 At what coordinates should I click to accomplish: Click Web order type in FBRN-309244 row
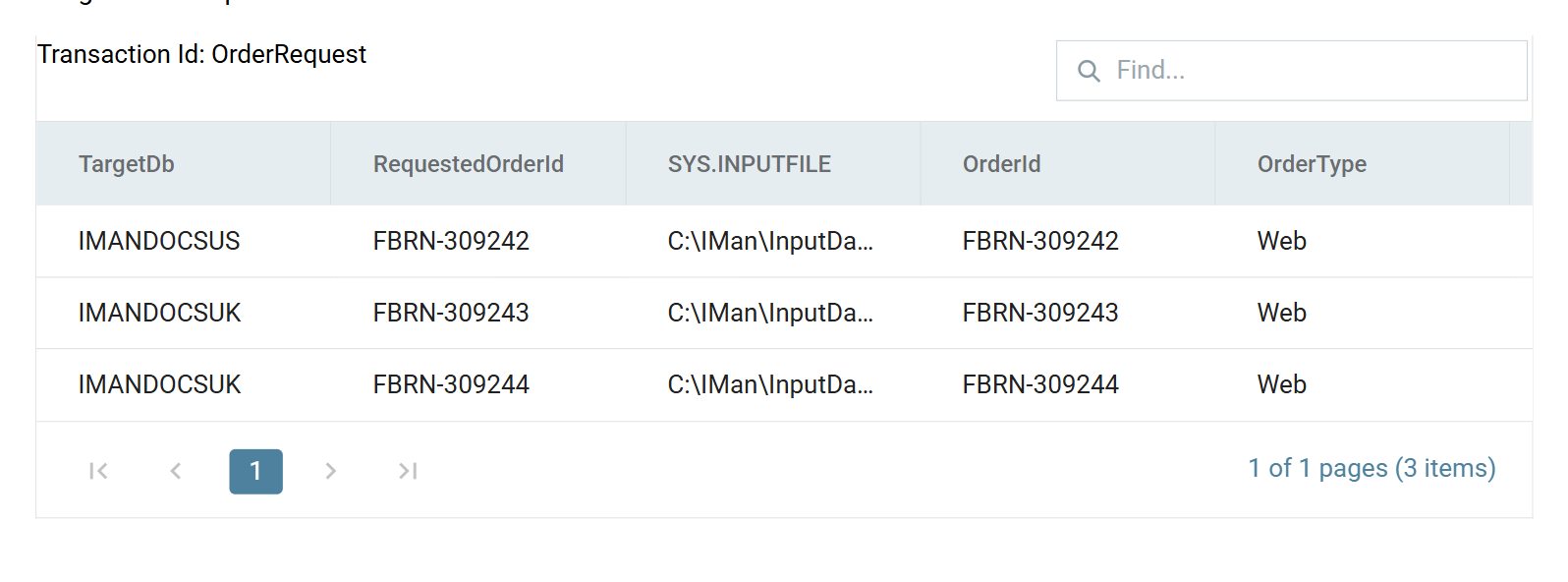tap(1282, 384)
